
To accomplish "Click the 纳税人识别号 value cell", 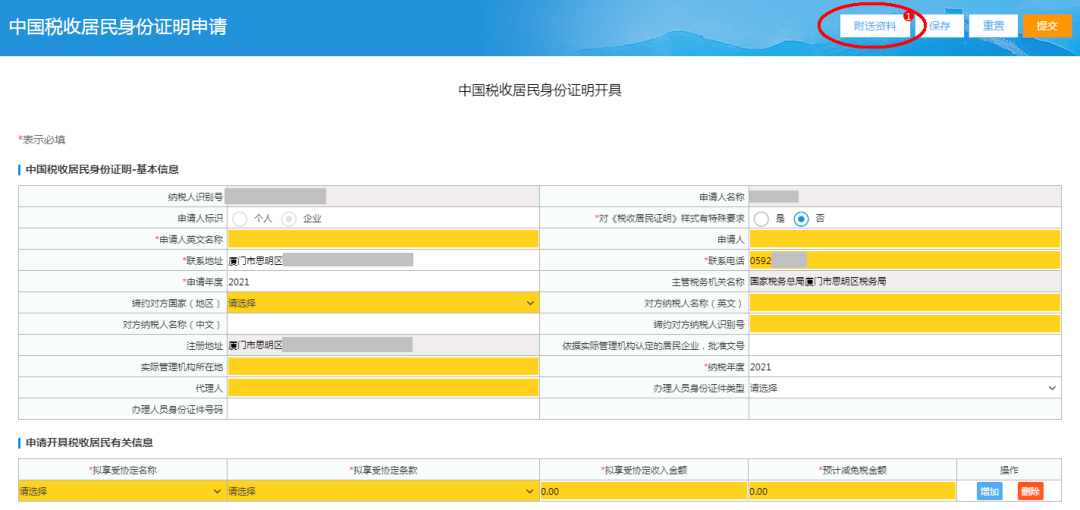I will click(383, 197).
